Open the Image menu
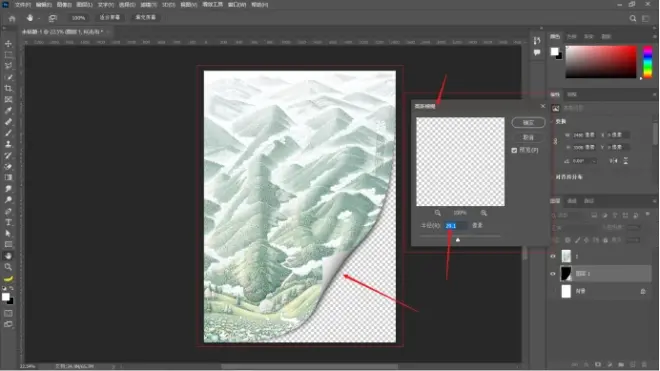This screenshot has height=371, width=660. pos(64,5)
